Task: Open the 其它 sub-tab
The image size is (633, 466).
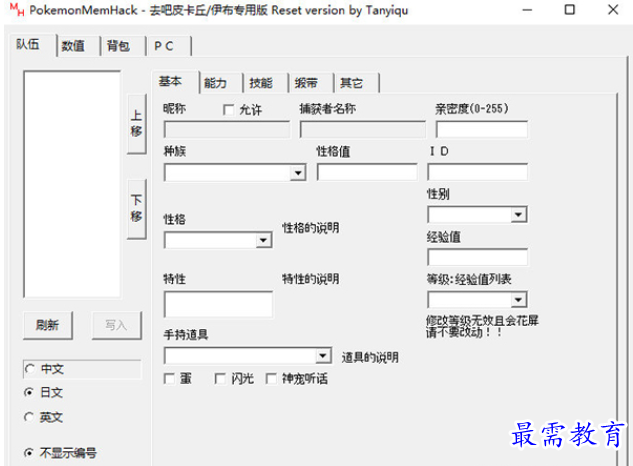Action: click(x=356, y=83)
